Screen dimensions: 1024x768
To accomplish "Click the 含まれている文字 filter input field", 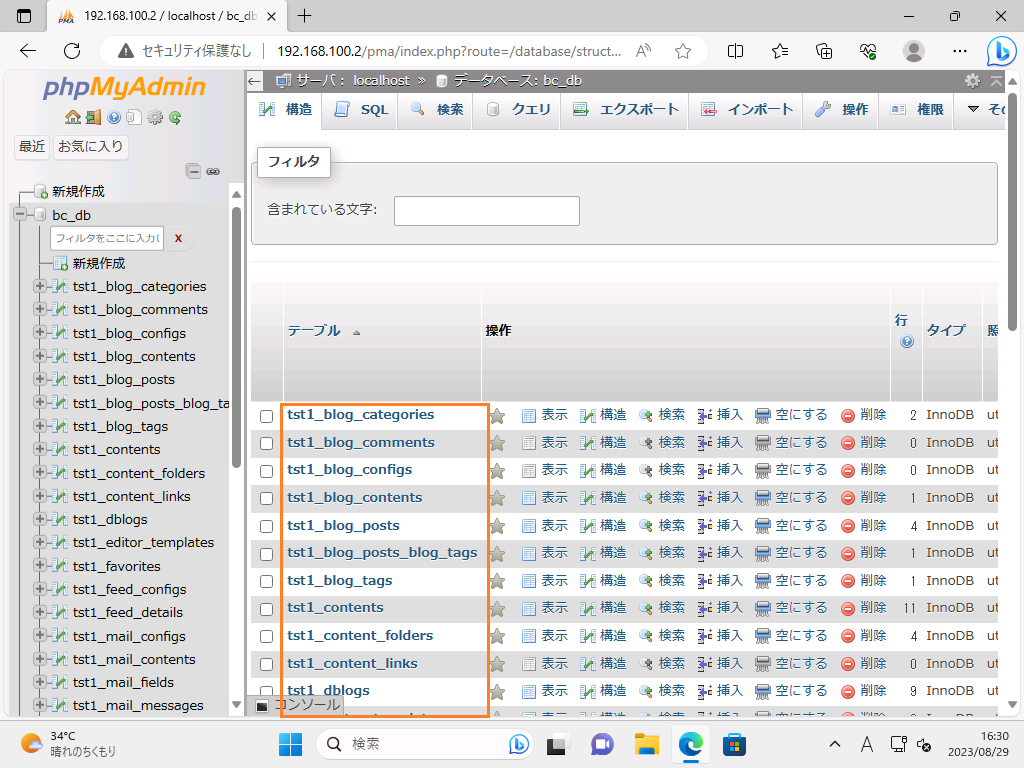I will coord(486,211).
